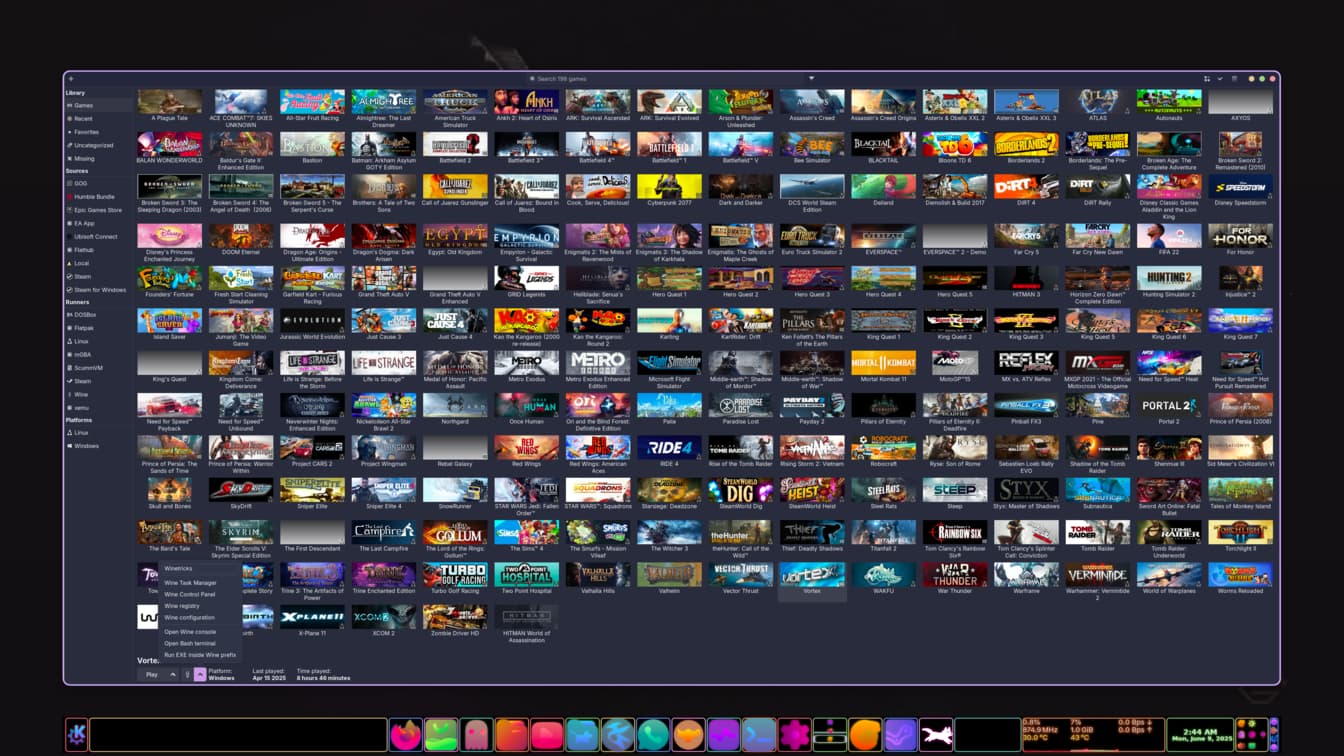Image resolution: width=1344 pixels, height=756 pixels.
Task: Select the FIFA 22 game thumbnail
Action: 1169,236
